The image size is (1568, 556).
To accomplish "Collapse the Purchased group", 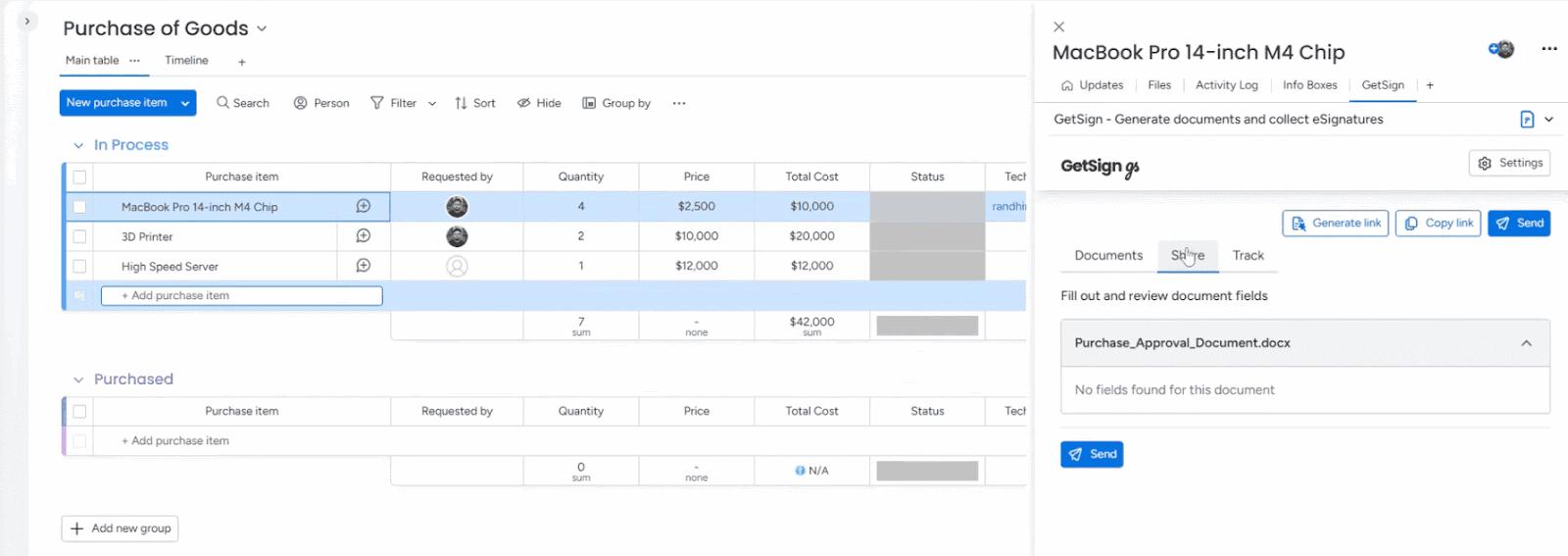I will coord(78,379).
